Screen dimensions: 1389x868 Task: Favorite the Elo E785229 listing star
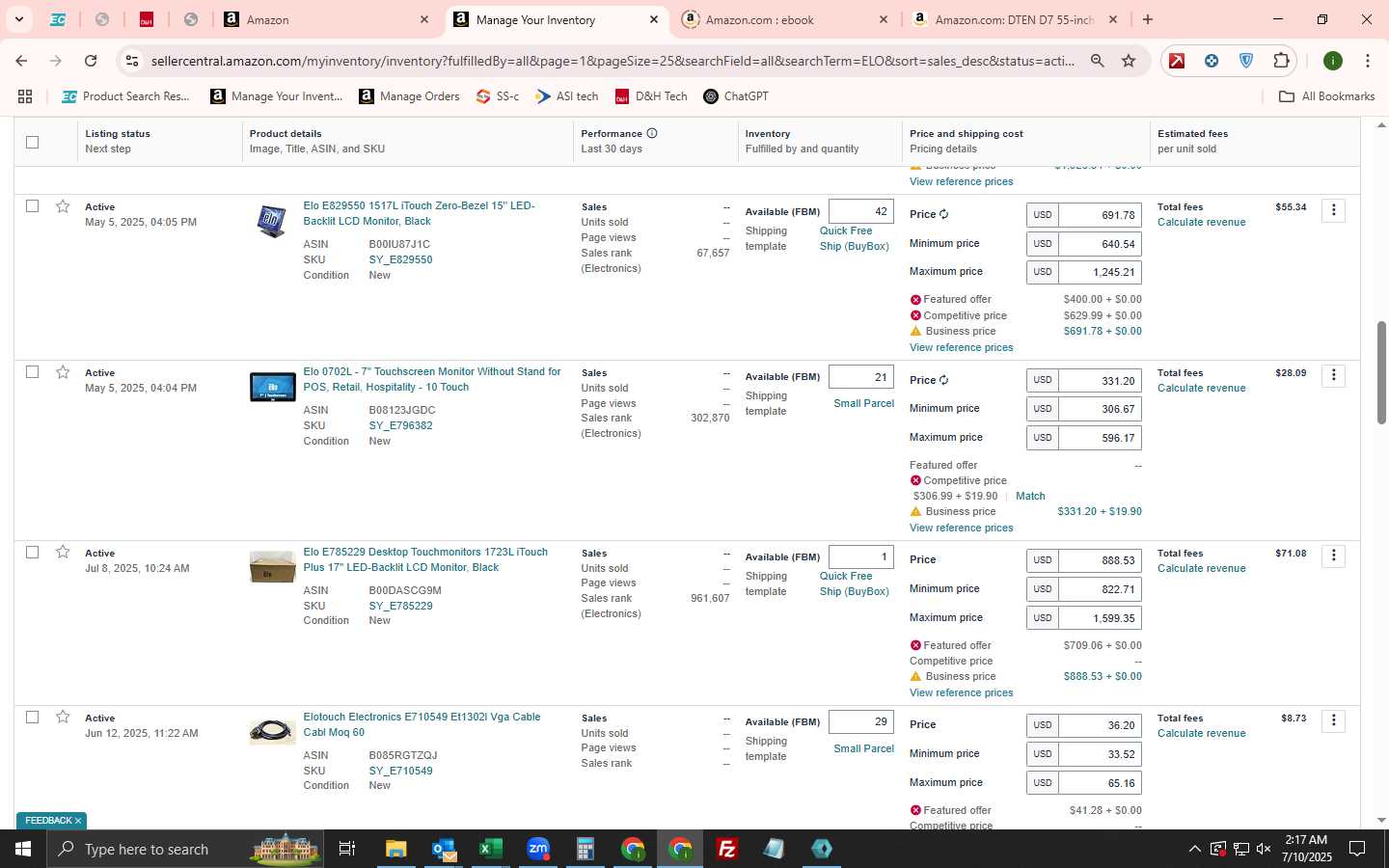click(63, 553)
